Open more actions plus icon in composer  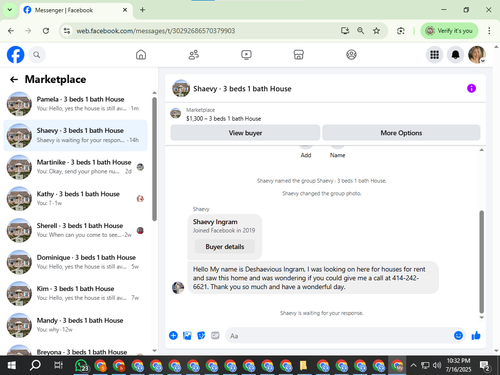point(173,335)
